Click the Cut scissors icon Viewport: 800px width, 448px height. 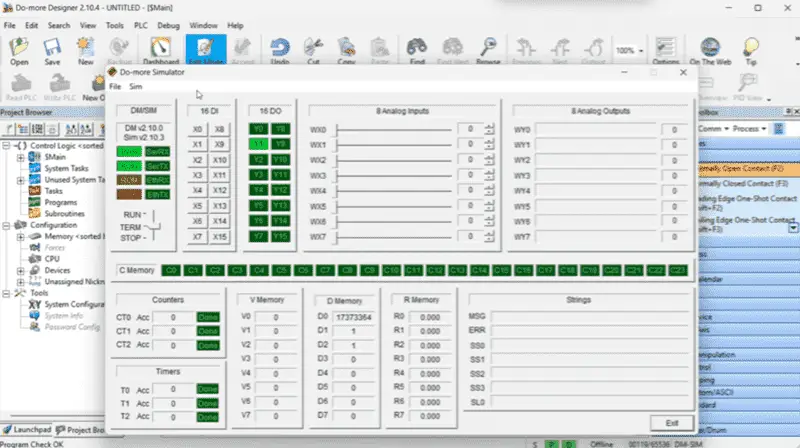coord(313,51)
